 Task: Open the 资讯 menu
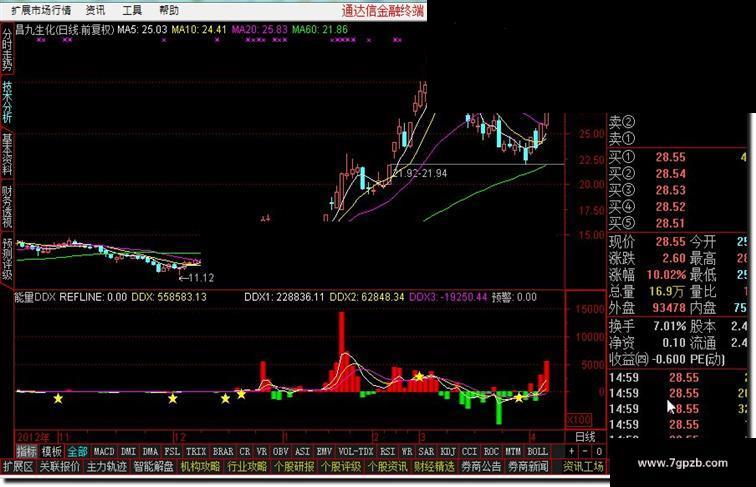[95, 10]
